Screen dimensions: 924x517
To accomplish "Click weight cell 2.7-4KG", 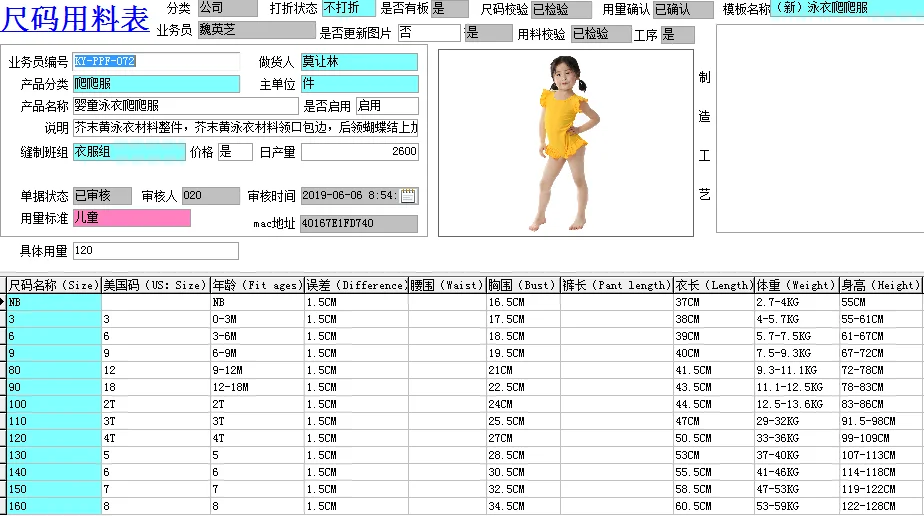I will click(797, 302).
